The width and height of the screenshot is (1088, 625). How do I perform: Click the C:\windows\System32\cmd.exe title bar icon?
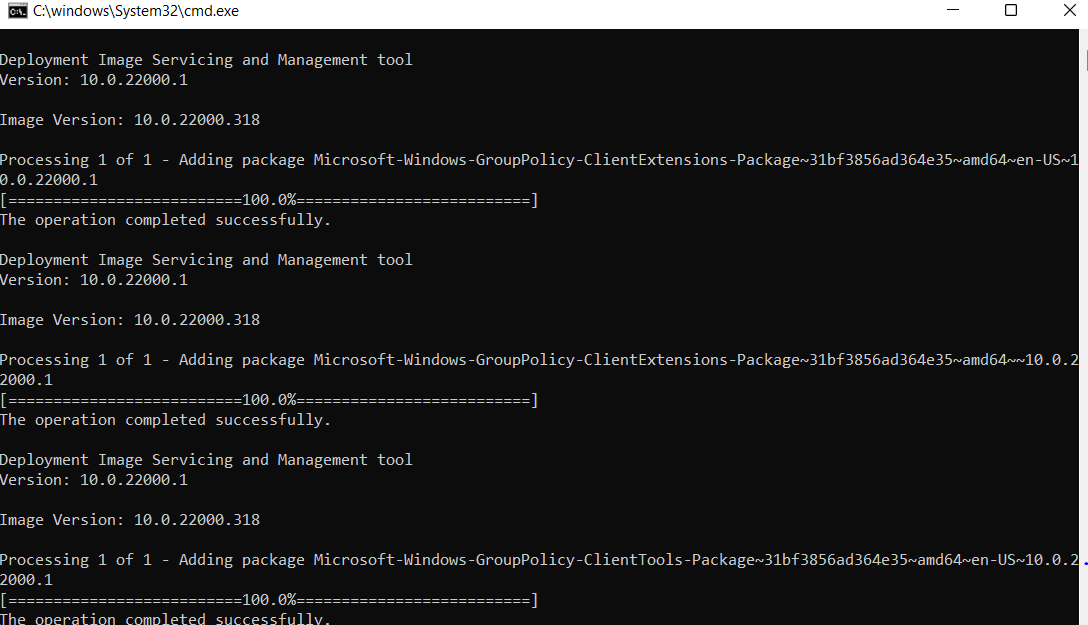(17, 10)
